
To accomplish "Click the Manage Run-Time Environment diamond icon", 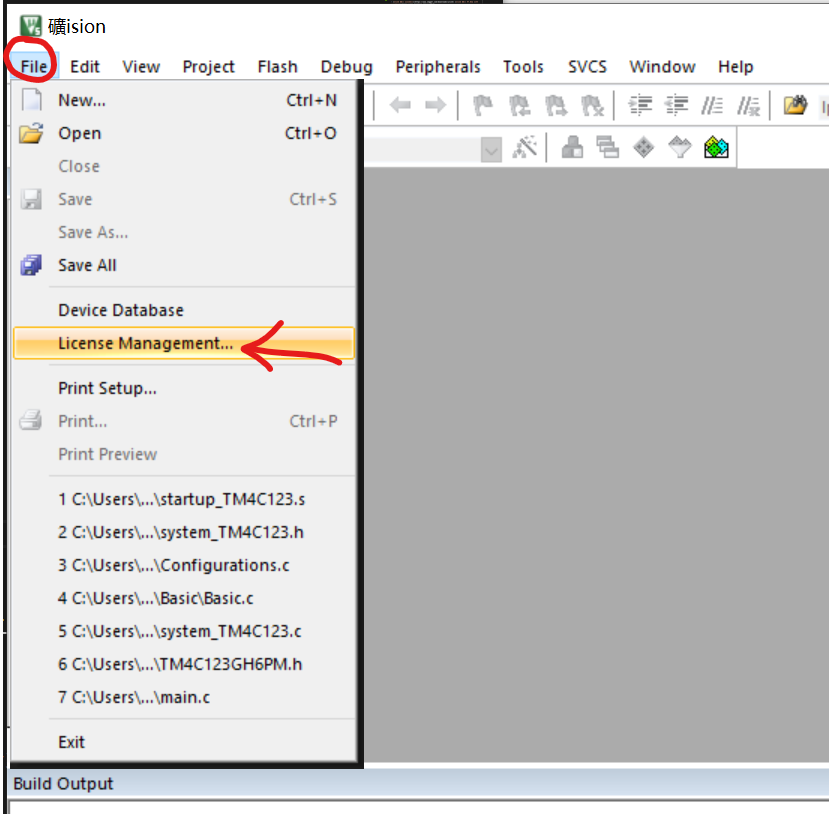I will coord(644,148).
